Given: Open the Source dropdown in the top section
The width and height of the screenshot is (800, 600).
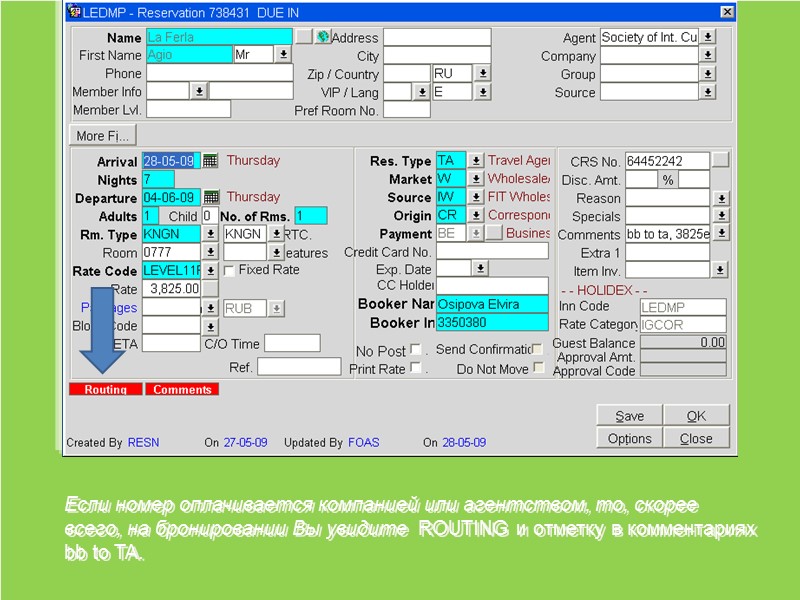Looking at the screenshot, I should tap(708, 92).
